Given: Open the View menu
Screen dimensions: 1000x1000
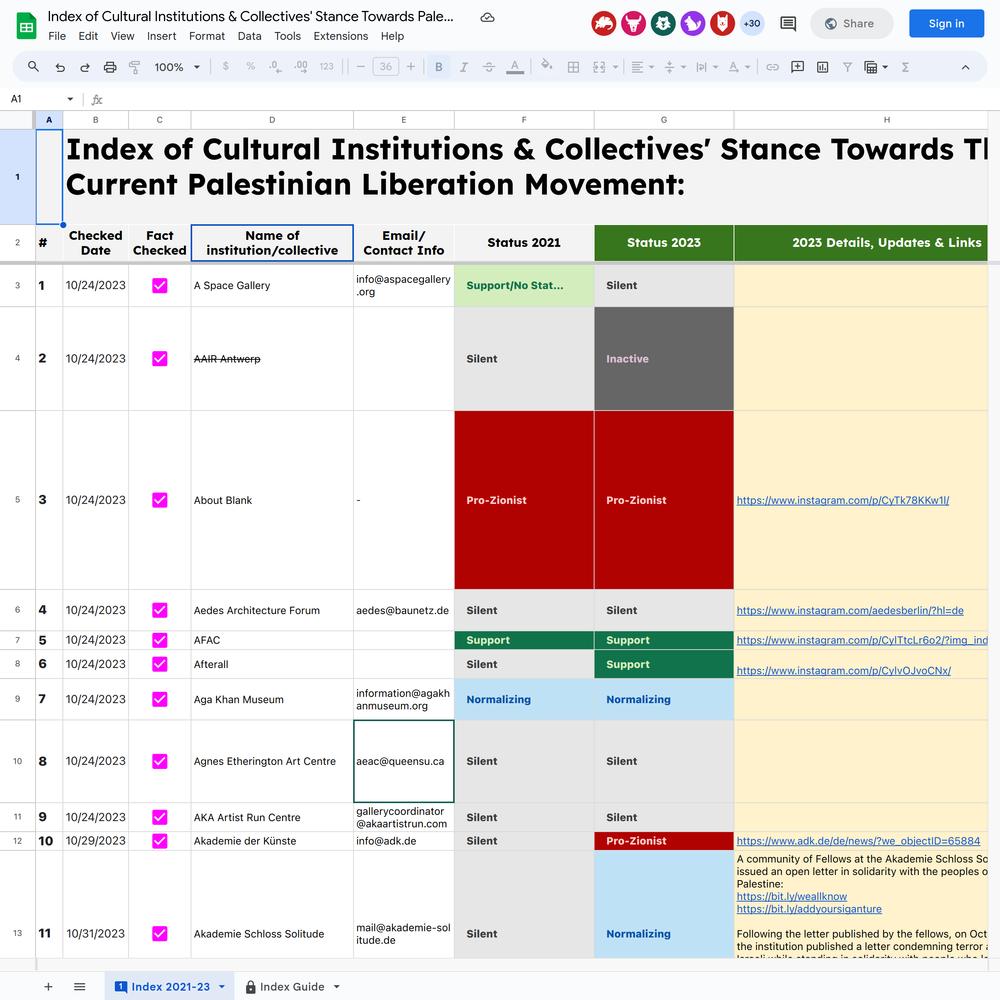Looking at the screenshot, I should 122,36.
